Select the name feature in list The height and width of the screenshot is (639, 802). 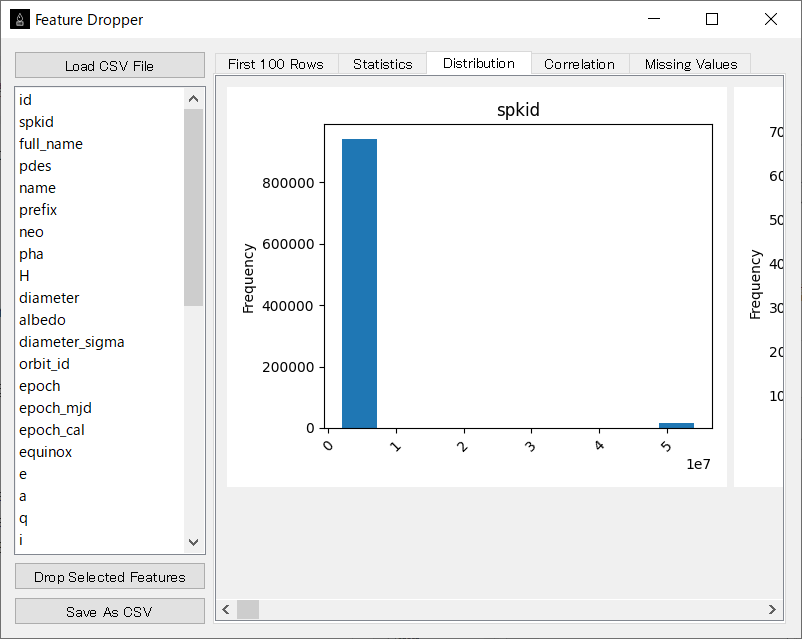tap(100, 188)
